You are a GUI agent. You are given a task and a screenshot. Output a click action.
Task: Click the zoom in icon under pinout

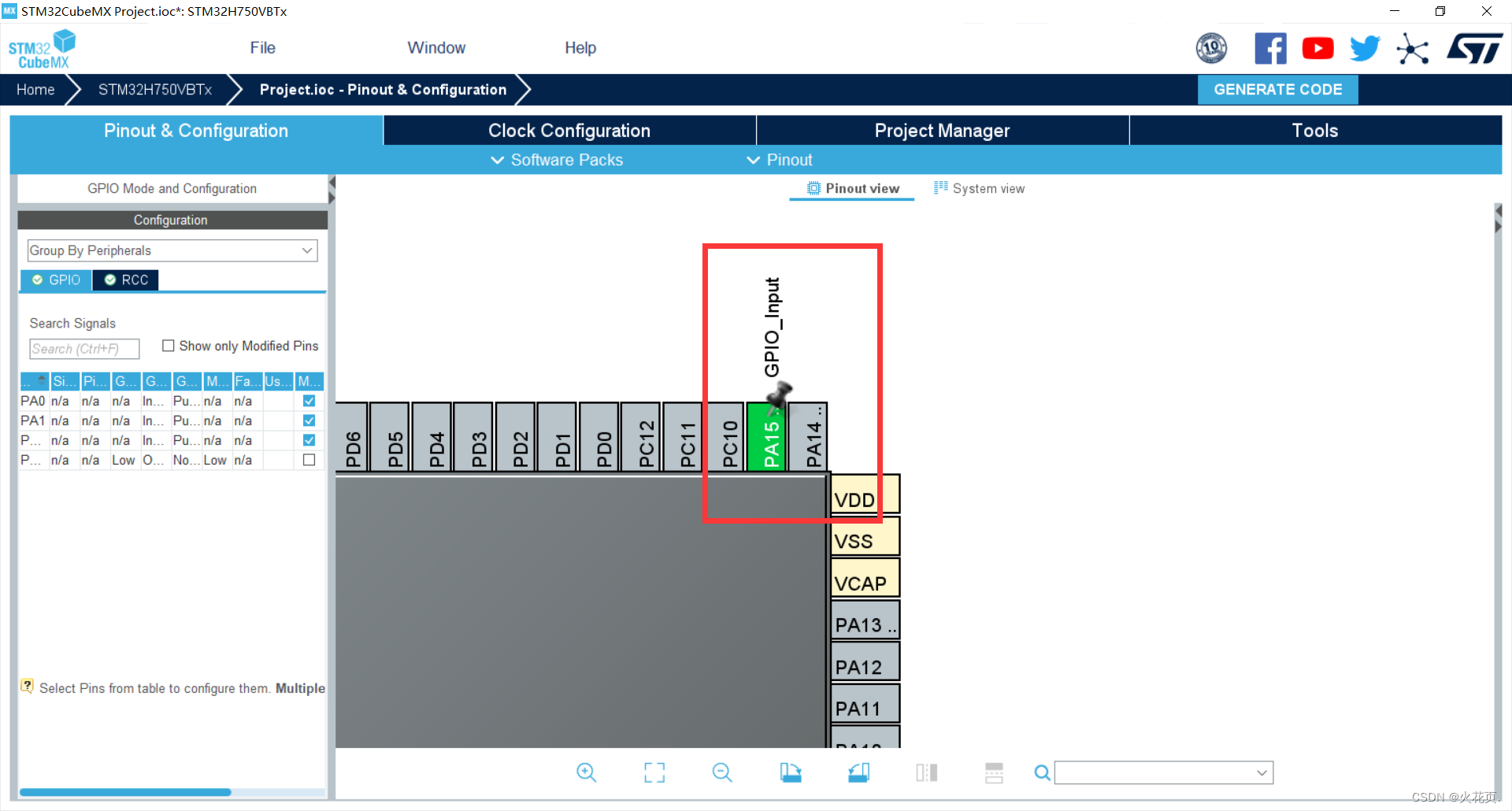[586, 772]
